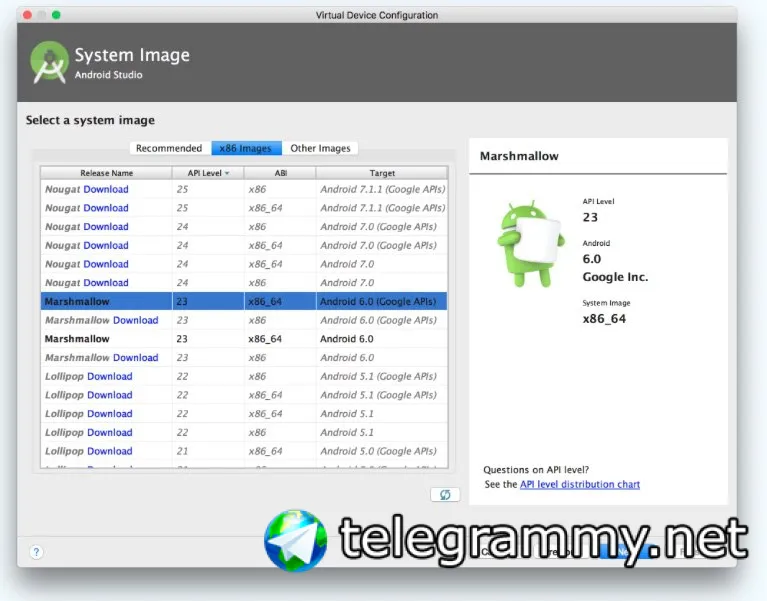Download Lollipop API 21 x86_64 image
Screen dimensions: 767x601
coord(110,451)
